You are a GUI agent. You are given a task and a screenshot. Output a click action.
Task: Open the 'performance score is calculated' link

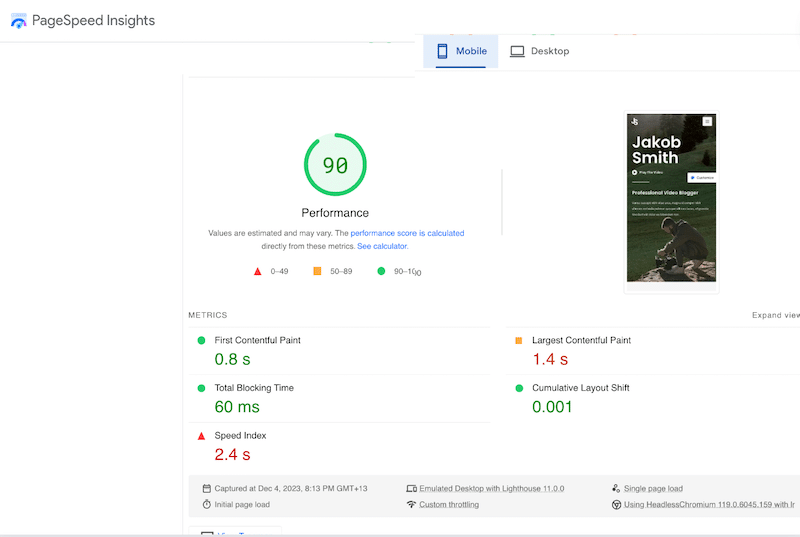point(407,233)
